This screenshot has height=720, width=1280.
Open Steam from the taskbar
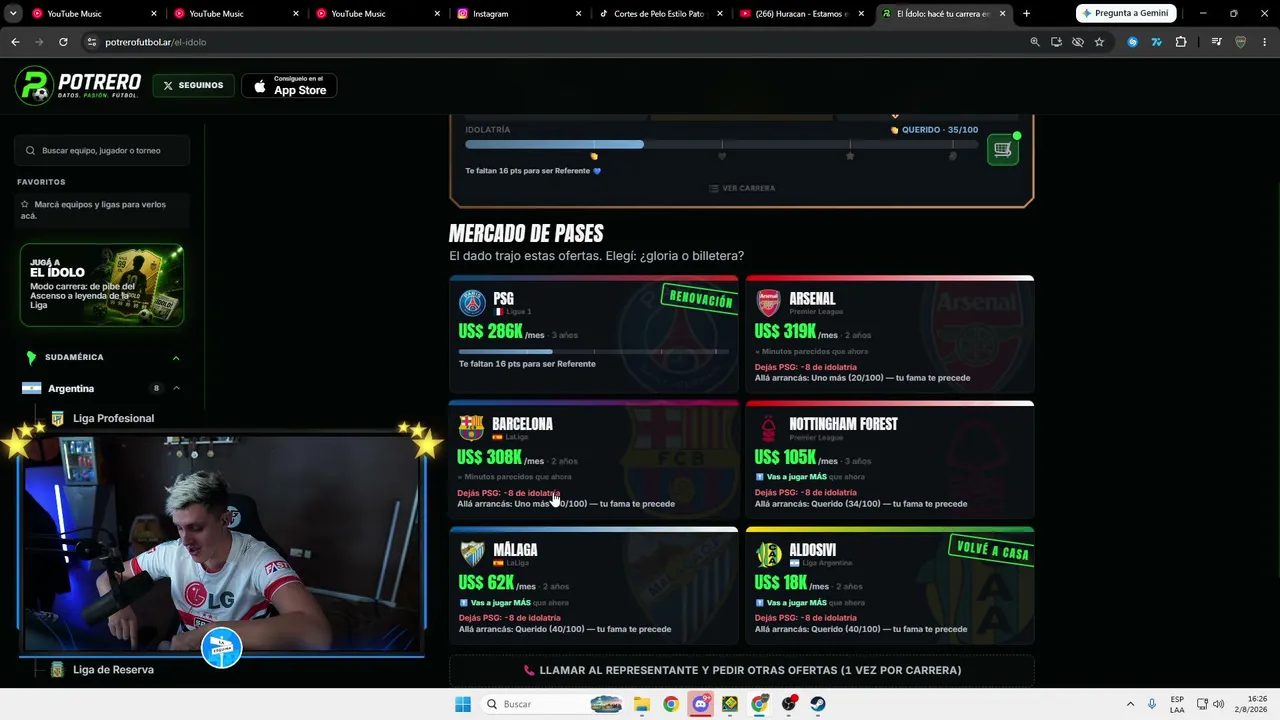817,704
